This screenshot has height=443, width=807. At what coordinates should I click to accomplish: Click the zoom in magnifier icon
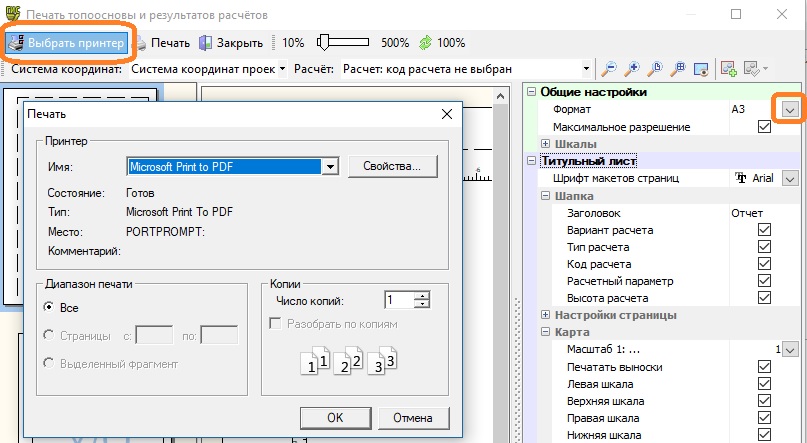[632, 69]
